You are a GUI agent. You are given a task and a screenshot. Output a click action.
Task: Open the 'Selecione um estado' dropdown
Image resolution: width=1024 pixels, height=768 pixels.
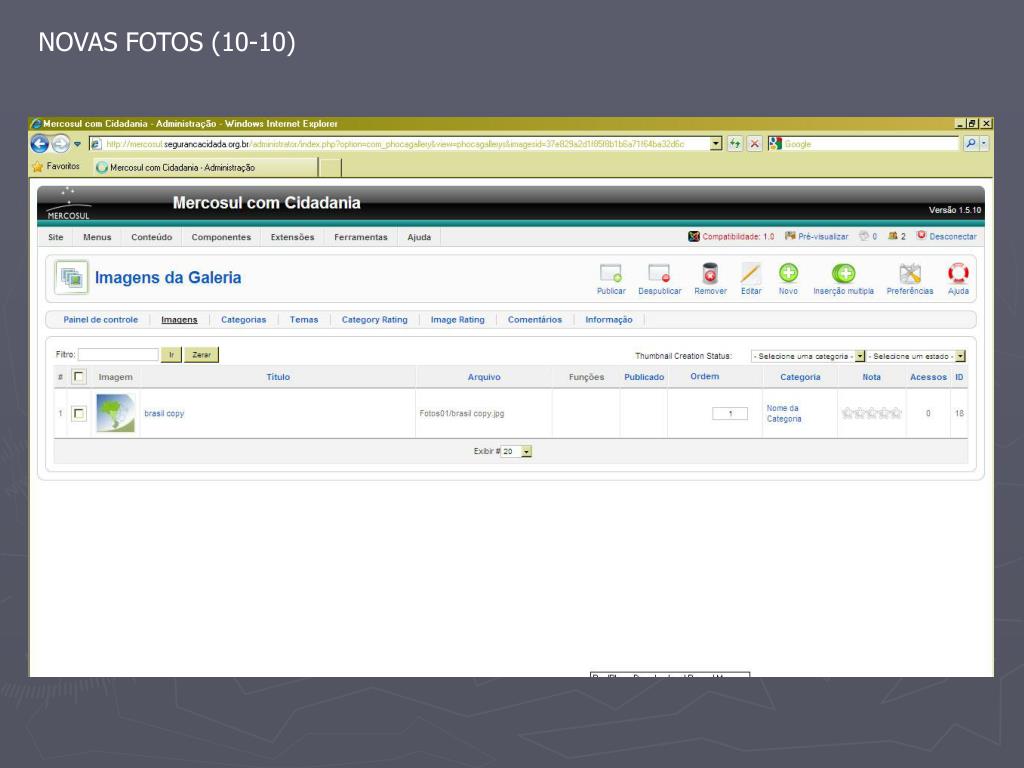point(916,356)
